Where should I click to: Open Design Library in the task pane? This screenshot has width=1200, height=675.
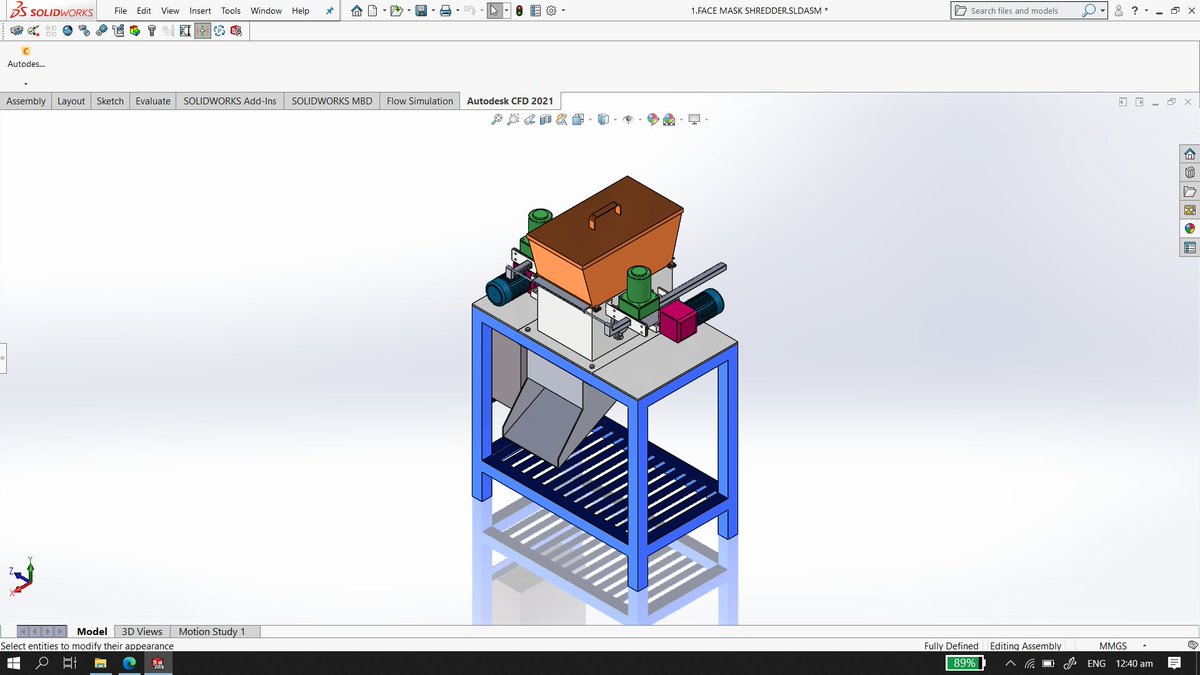tap(1190, 173)
